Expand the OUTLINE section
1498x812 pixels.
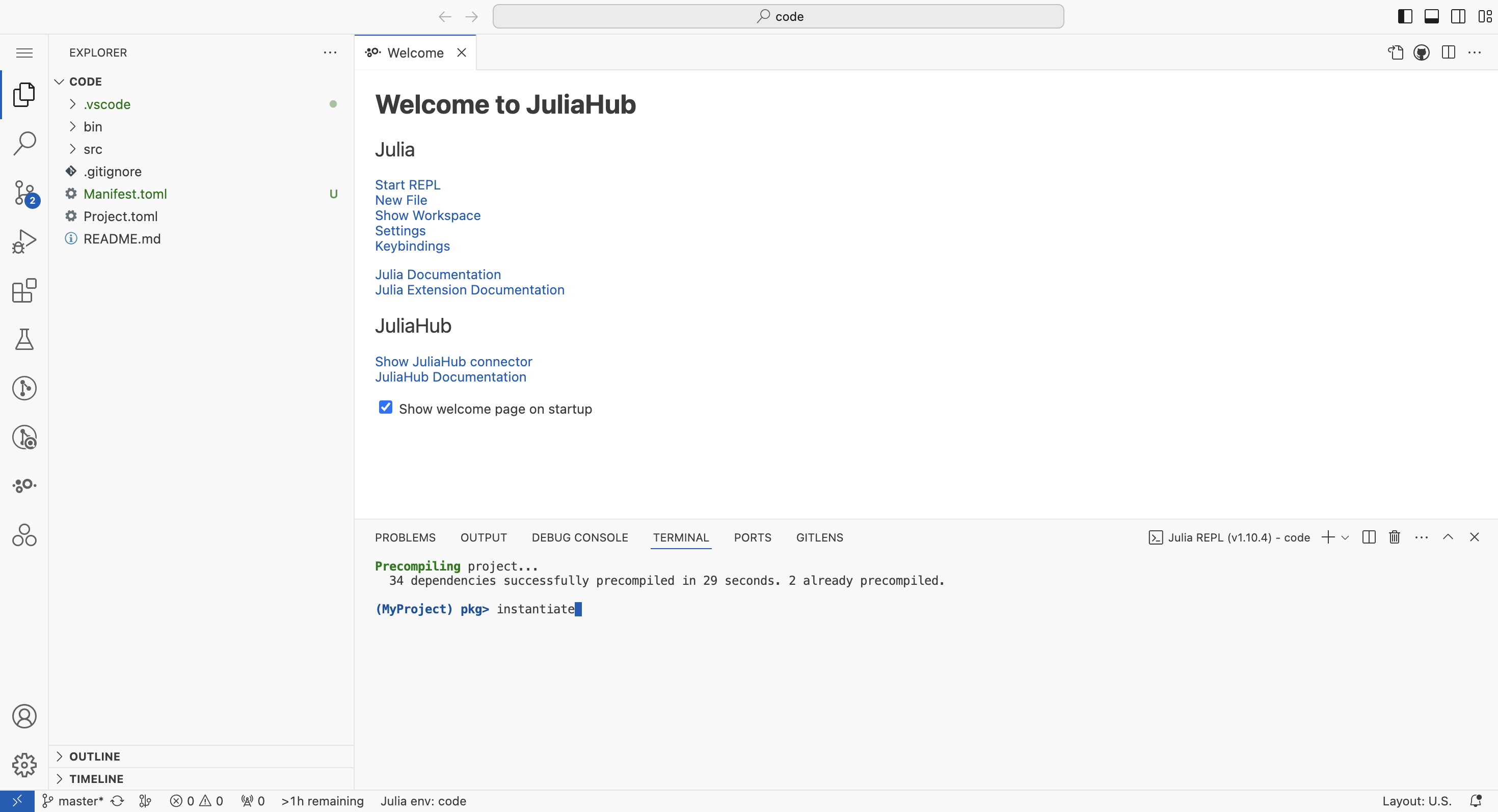(94, 756)
